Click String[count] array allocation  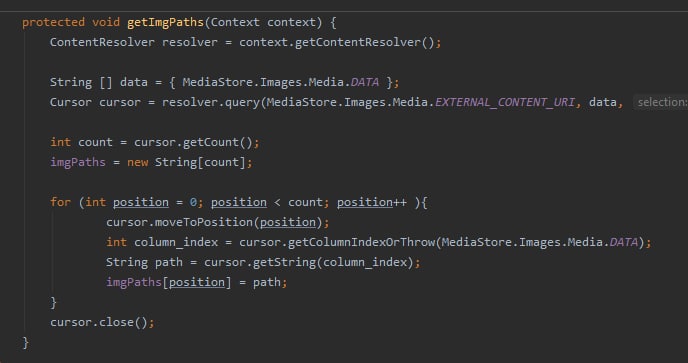click(x=200, y=162)
